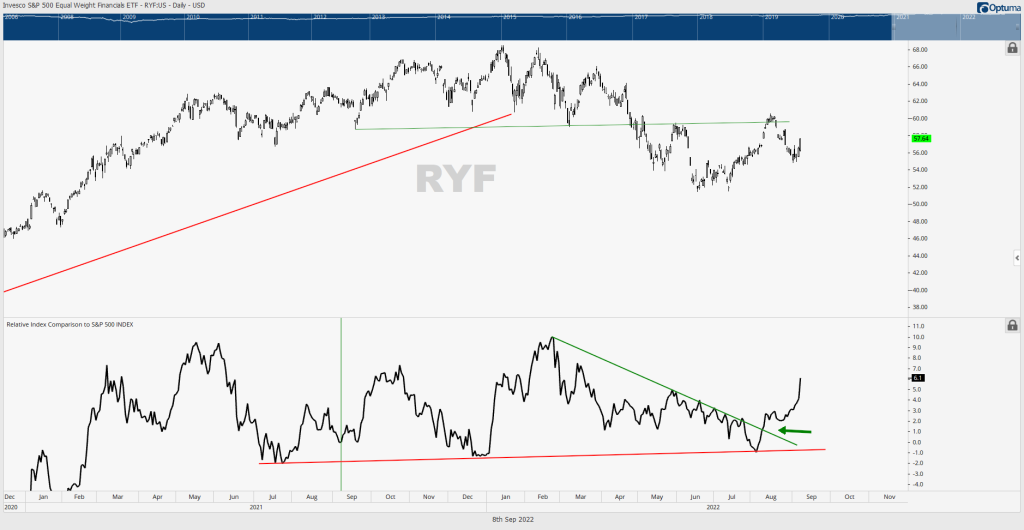Click the 6.1 relative value tag
The image size is (1024, 530).
coord(916,378)
